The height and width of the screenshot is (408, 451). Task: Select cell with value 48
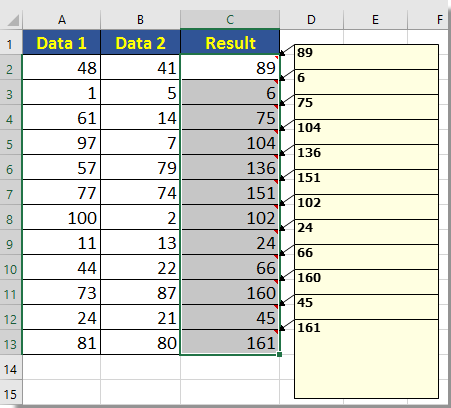coord(62,67)
